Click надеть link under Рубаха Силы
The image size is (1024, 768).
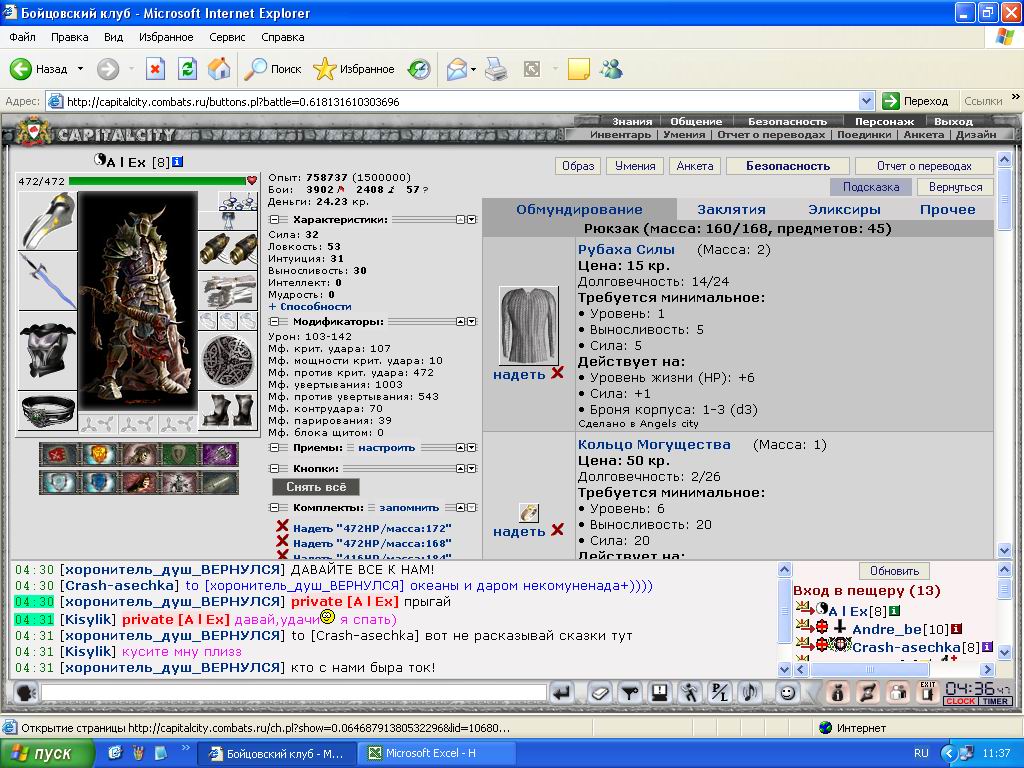point(519,374)
